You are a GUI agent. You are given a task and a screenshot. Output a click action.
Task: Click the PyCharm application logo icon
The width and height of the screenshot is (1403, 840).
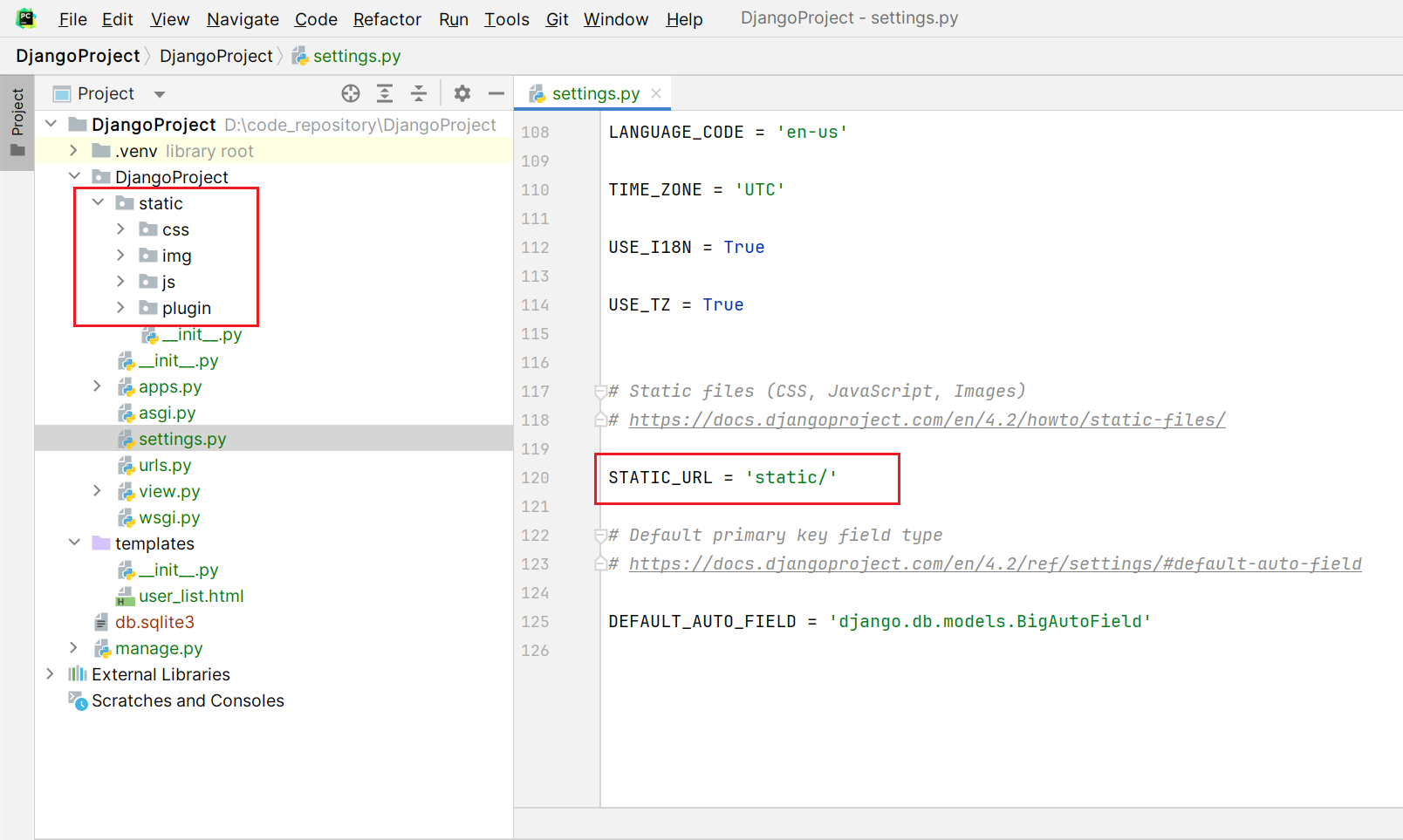(26, 18)
